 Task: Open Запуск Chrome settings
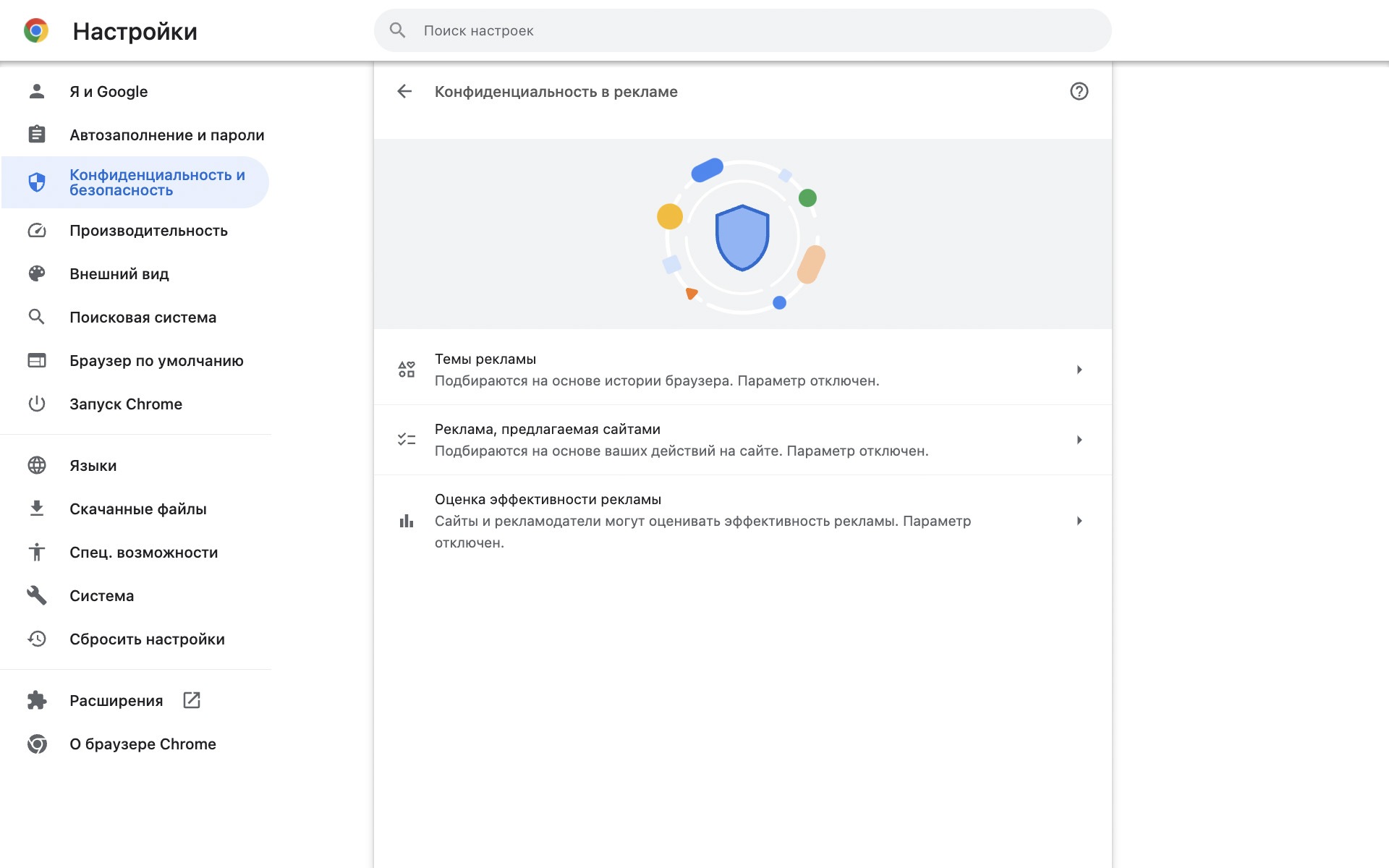point(125,403)
